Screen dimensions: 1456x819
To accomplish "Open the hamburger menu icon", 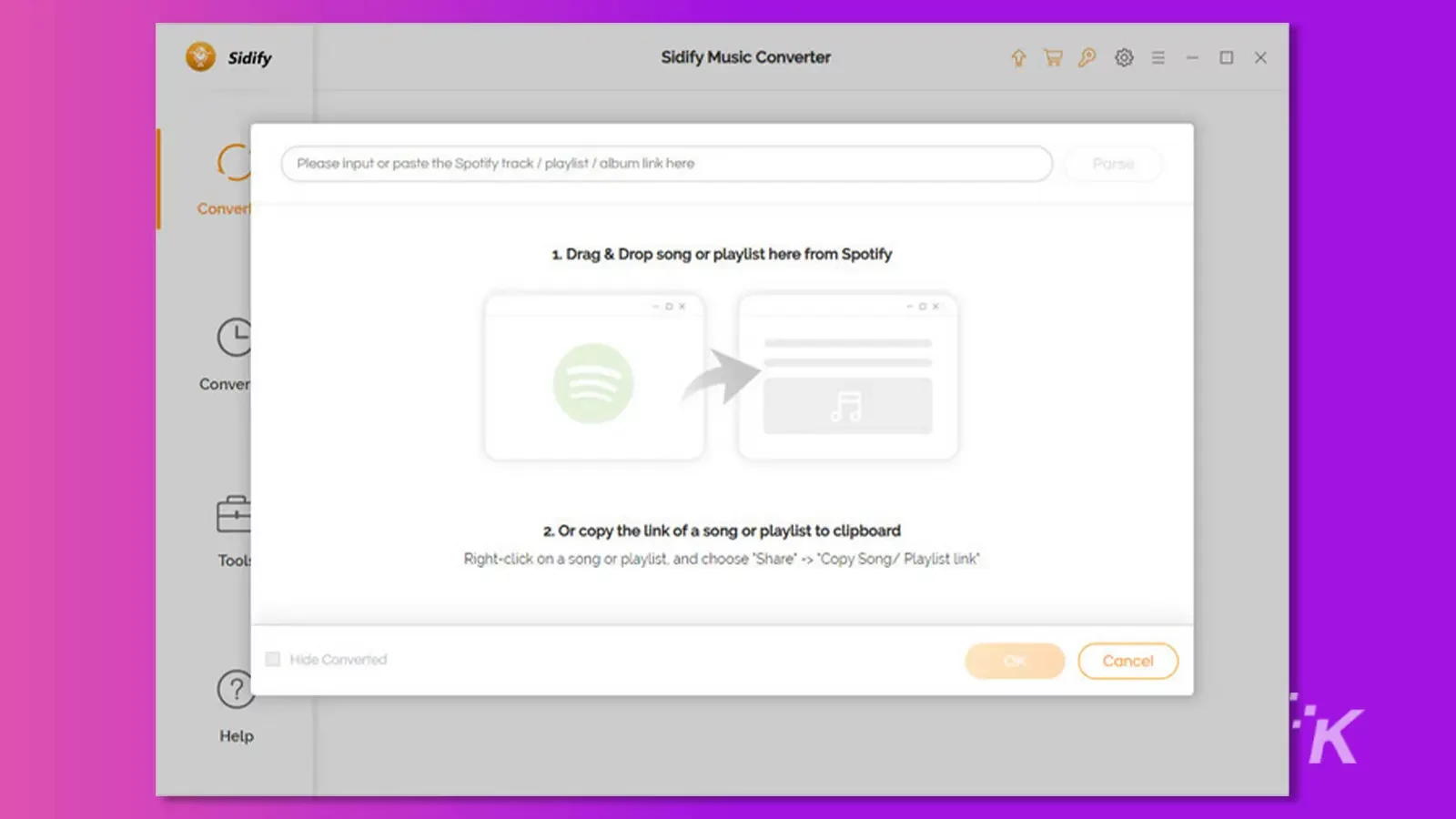I will tap(1158, 57).
